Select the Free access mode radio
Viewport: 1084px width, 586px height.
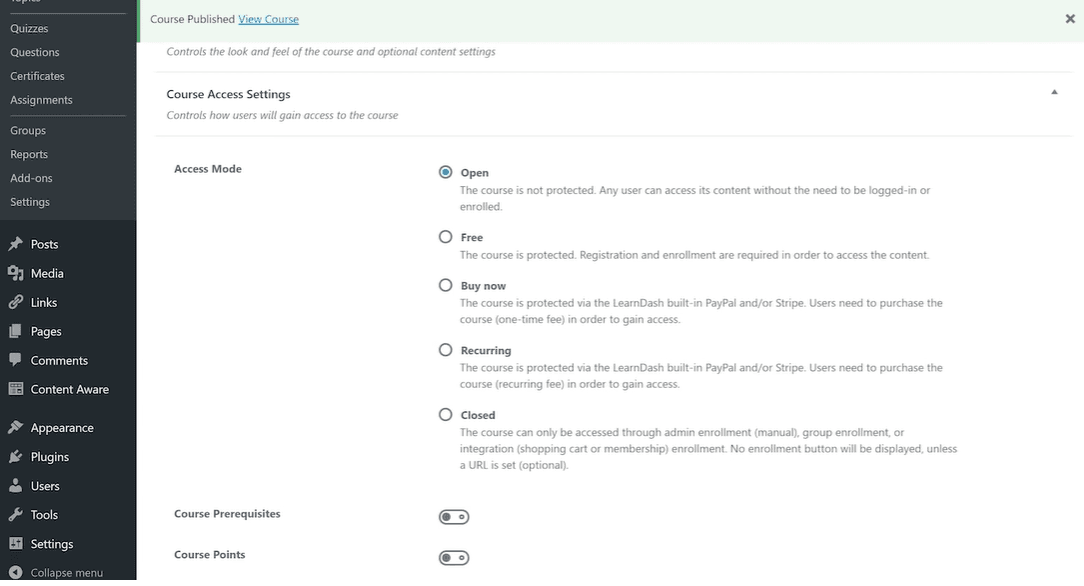pos(445,237)
